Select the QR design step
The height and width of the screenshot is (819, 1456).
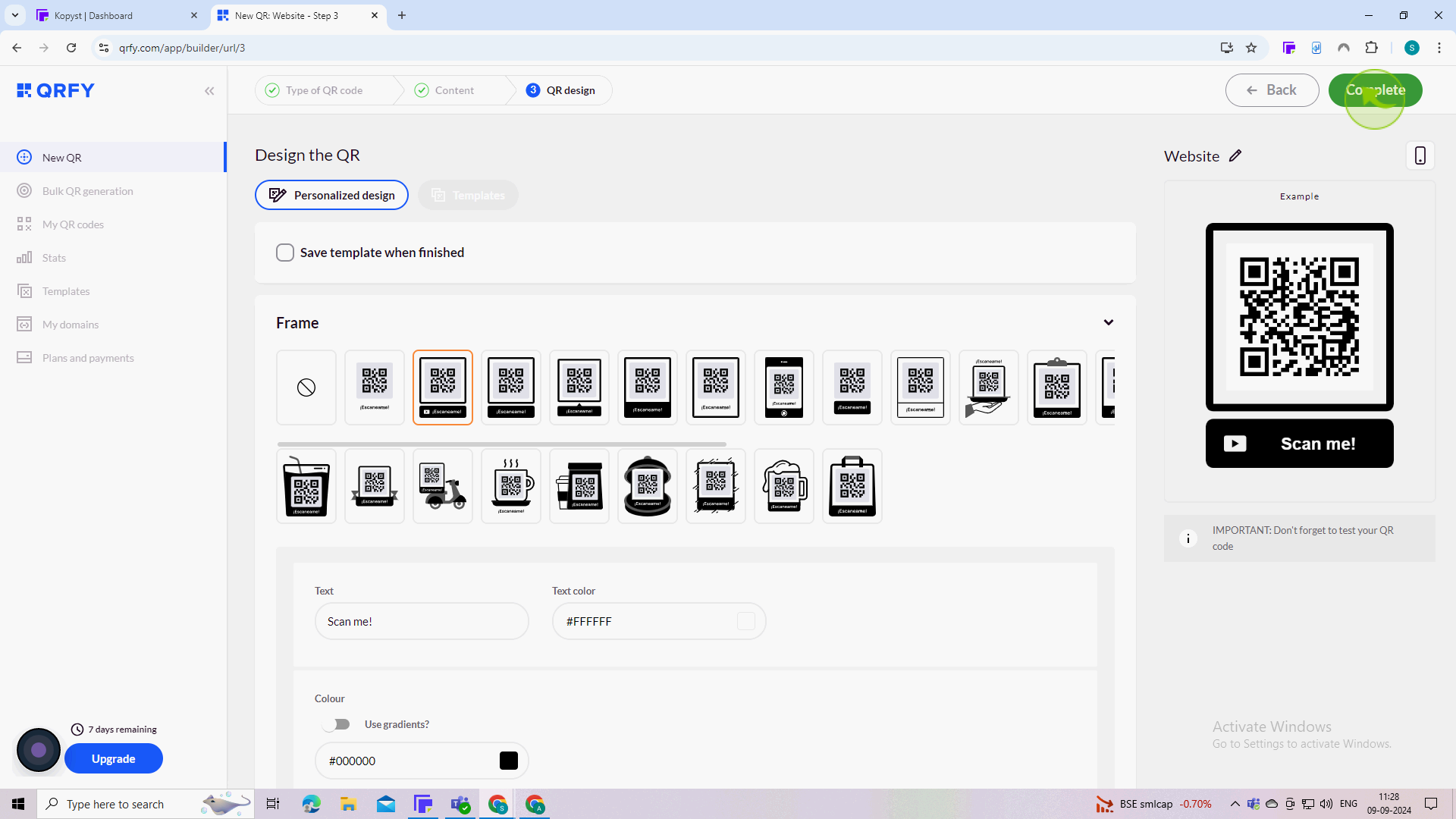[561, 90]
